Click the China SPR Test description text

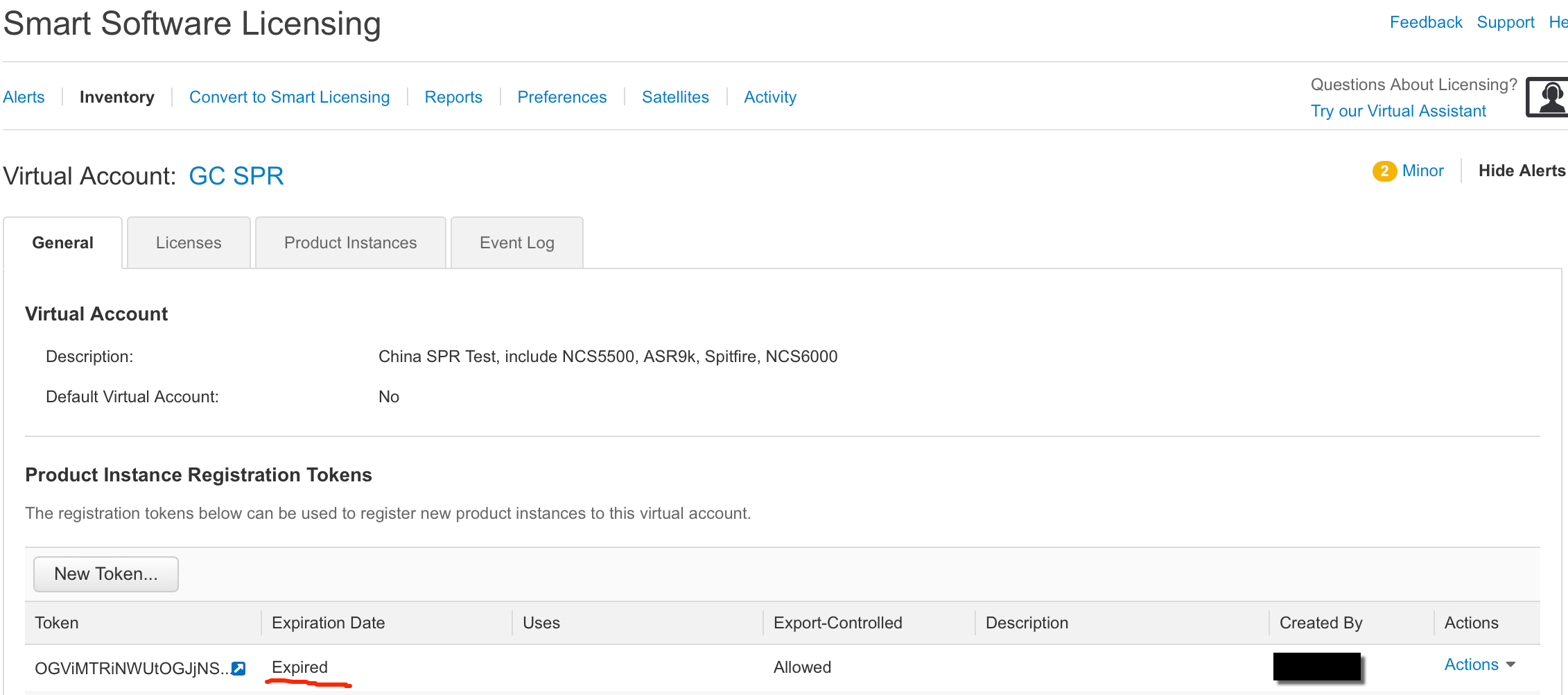pyautogui.click(x=608, y=357)
